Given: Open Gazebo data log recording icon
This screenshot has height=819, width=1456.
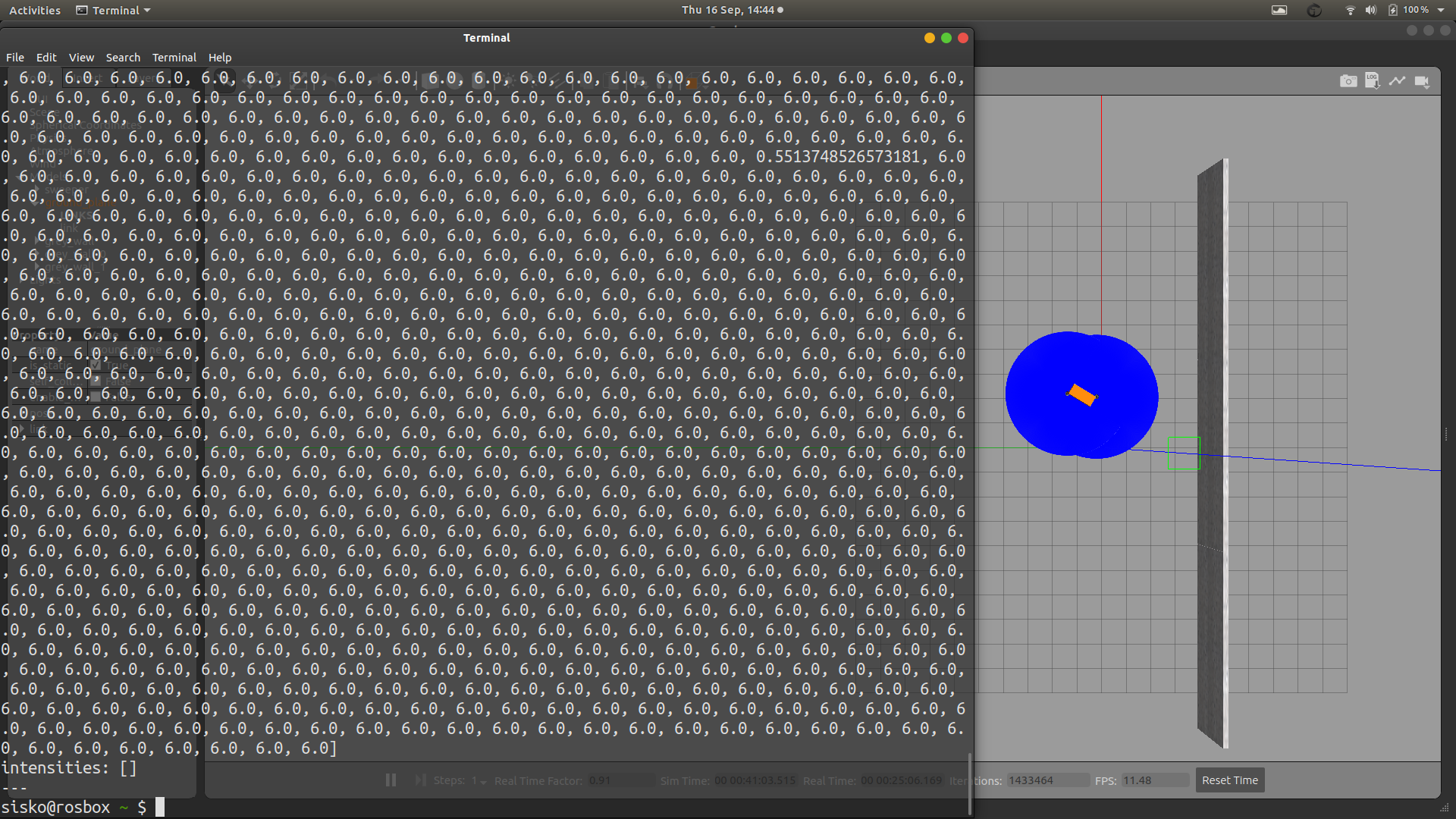Looking at the screenshot, I should (x=1373, y=80).
